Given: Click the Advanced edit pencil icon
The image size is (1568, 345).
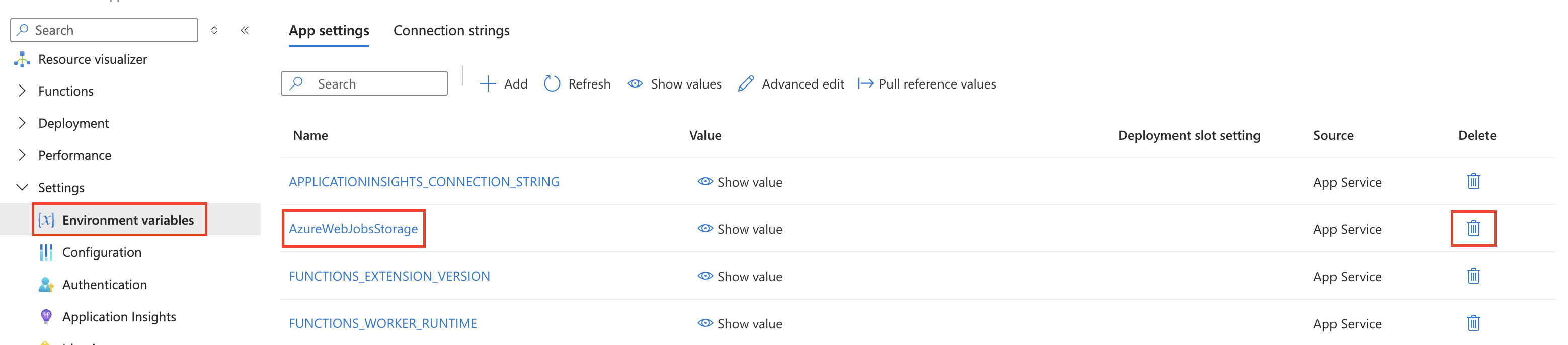Looking at the screenshot, I should [746, 83].
